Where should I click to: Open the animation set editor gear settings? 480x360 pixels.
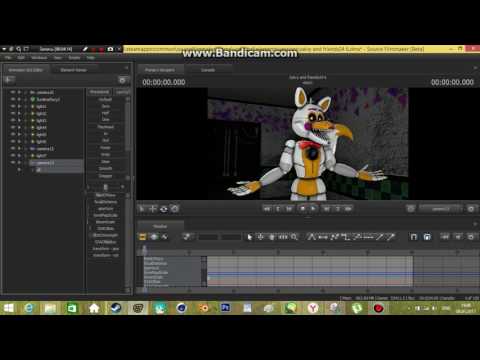coord(122,80)
